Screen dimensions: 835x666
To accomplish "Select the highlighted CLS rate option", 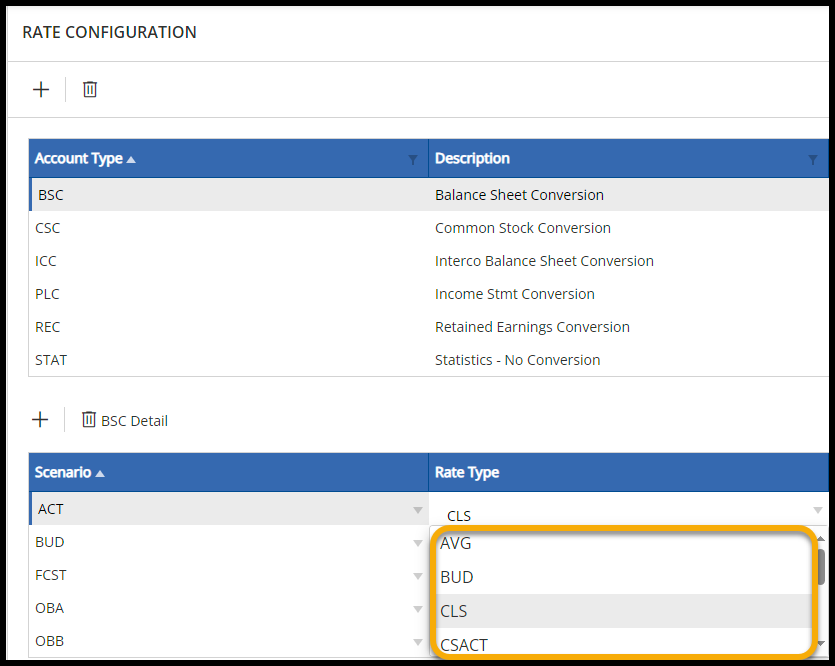I will click(x=454, y=611).
